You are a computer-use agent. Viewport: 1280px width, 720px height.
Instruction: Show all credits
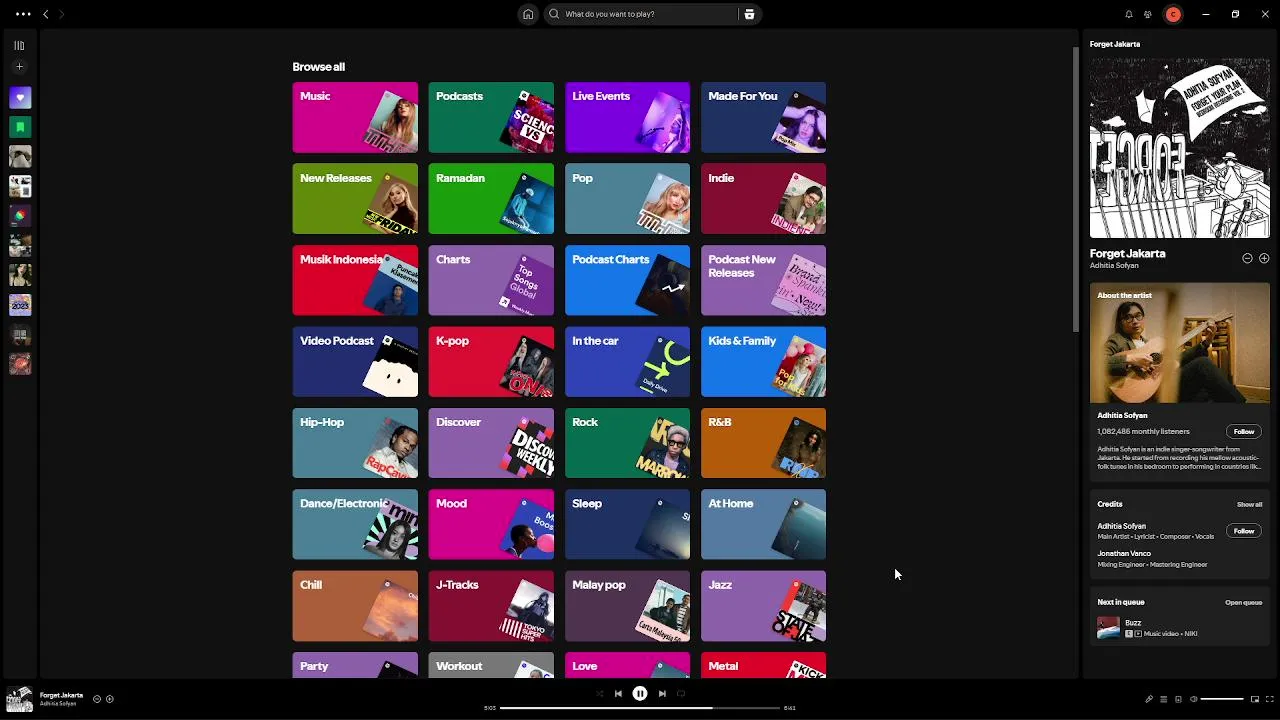coord(1249,504)
